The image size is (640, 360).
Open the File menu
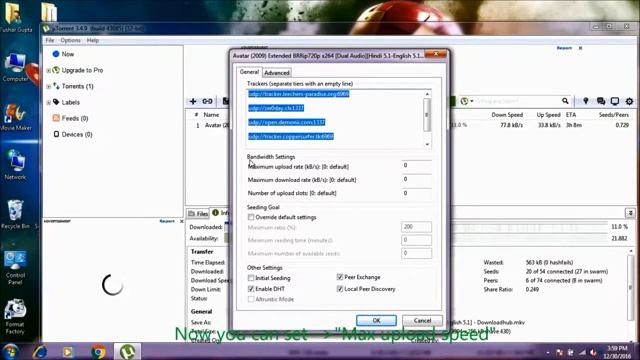[x=50, y=40]
